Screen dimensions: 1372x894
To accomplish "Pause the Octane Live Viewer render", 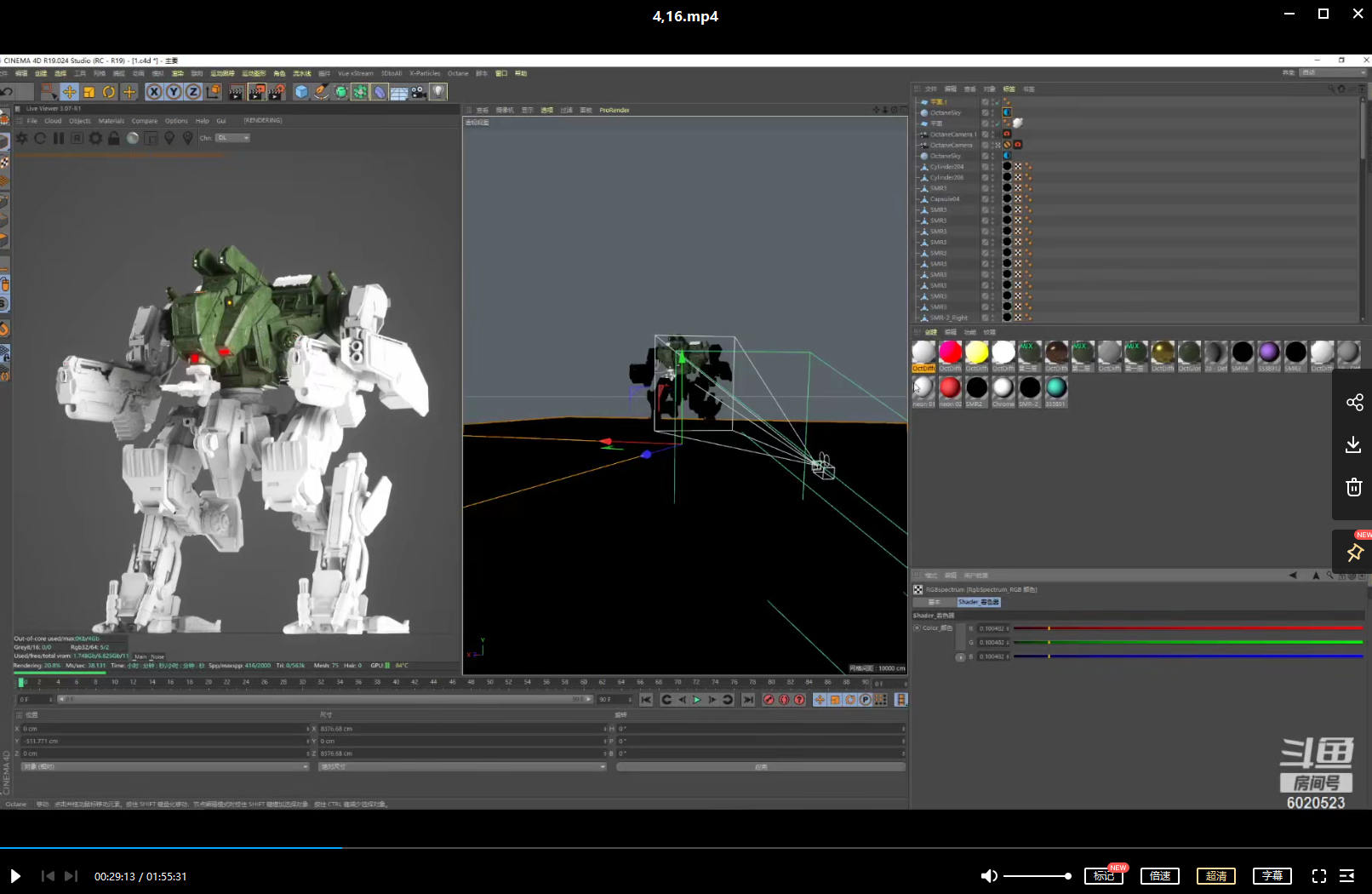I will [59, 138].
